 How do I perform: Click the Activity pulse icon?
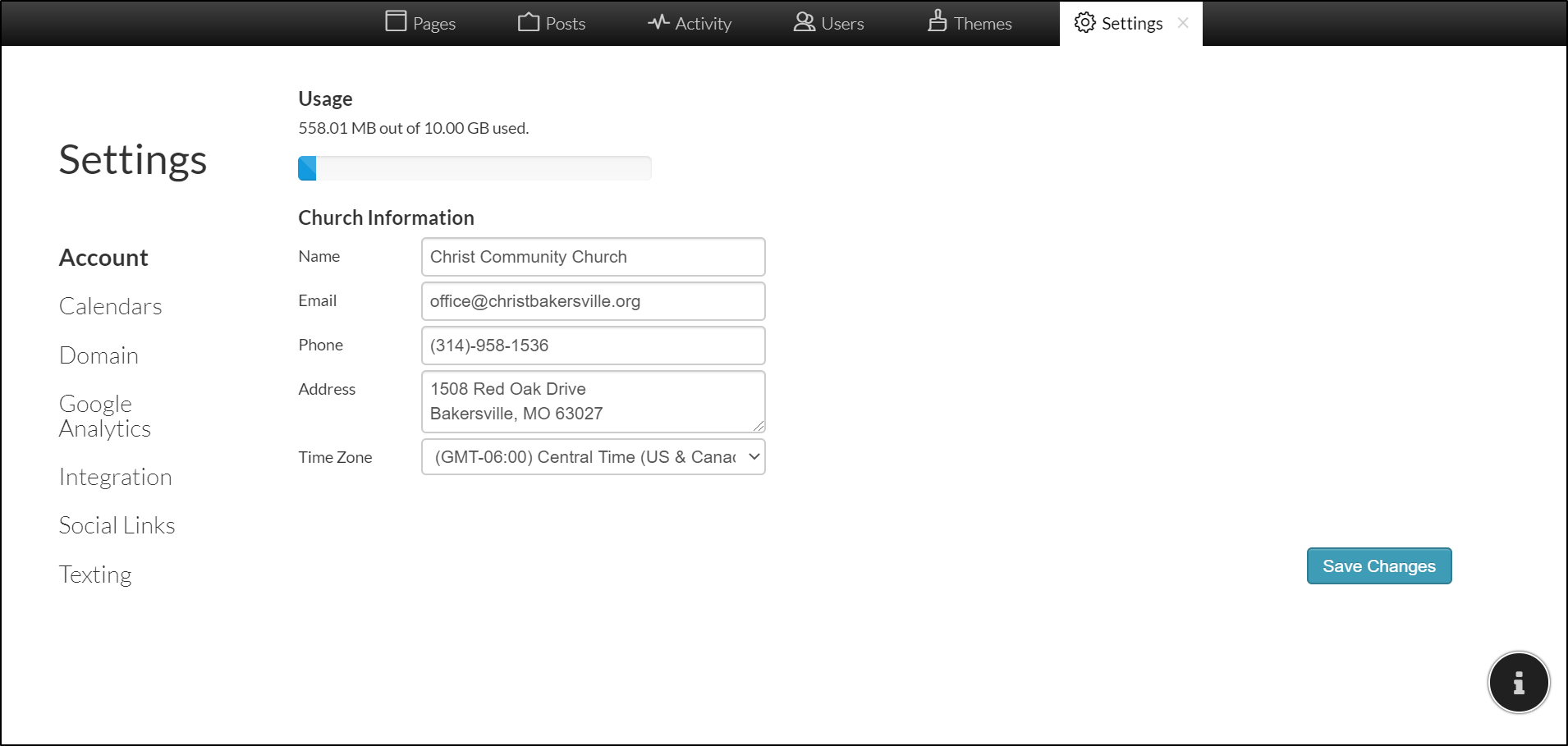click(658, 22)
